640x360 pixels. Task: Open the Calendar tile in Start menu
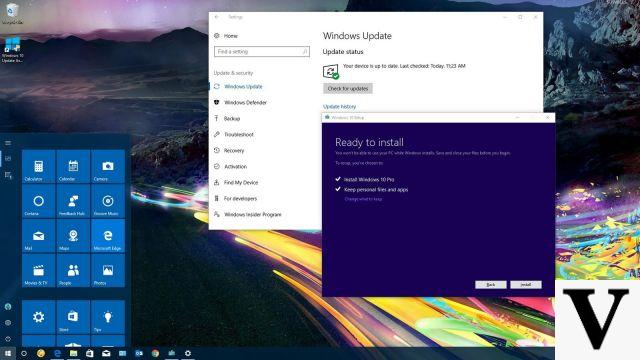coord(73,167)
